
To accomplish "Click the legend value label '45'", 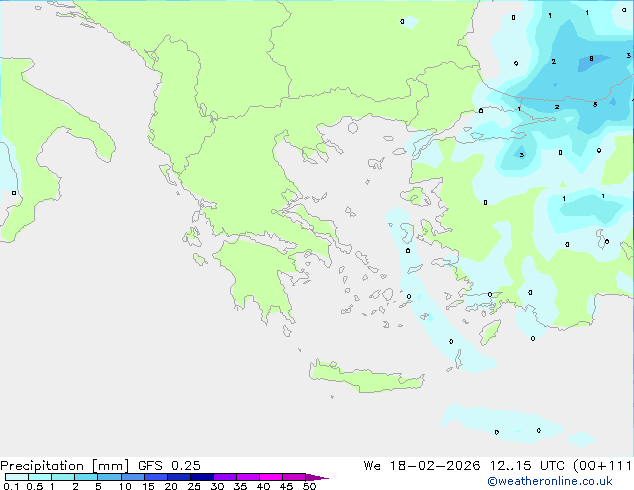I will coord(286,486).
